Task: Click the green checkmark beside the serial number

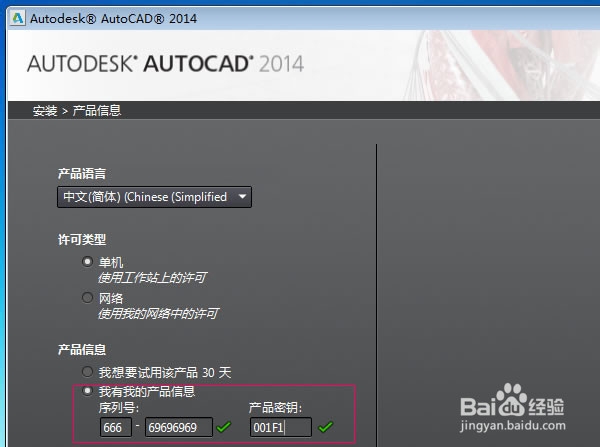Action: coord(224,426)
